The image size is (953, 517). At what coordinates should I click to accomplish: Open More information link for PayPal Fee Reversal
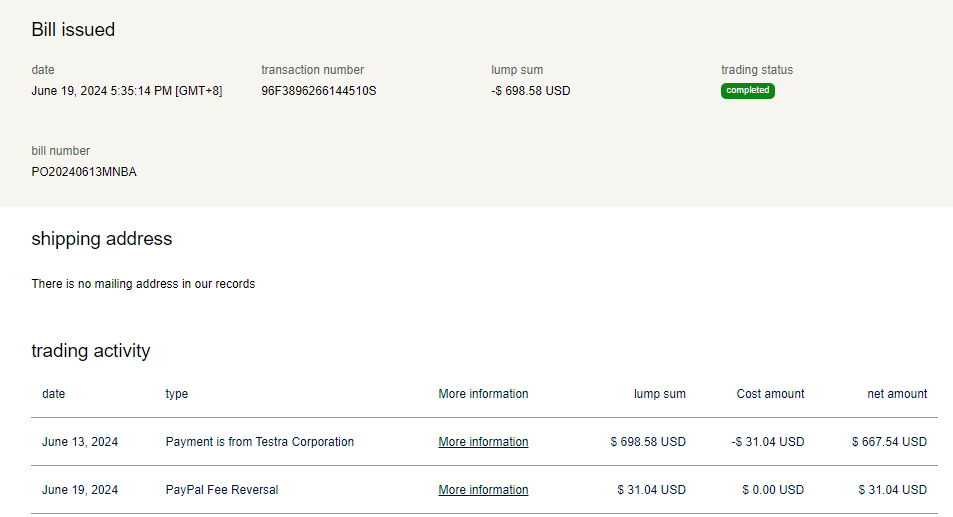pyautogui.click(x=483, y=490)
